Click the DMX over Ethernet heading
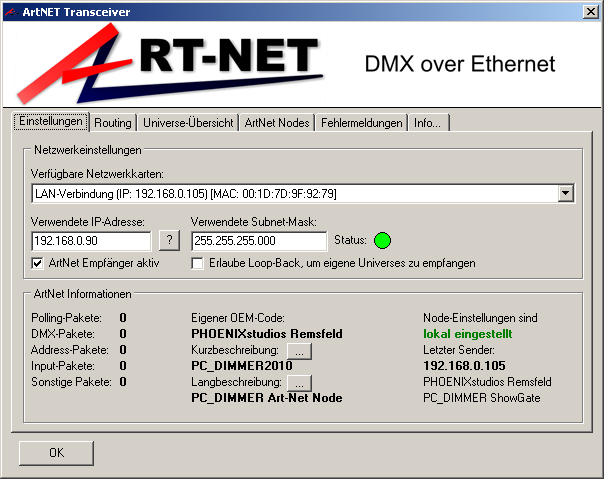The height and width of the screenshot is (479, 604). (x=460, y=64)
